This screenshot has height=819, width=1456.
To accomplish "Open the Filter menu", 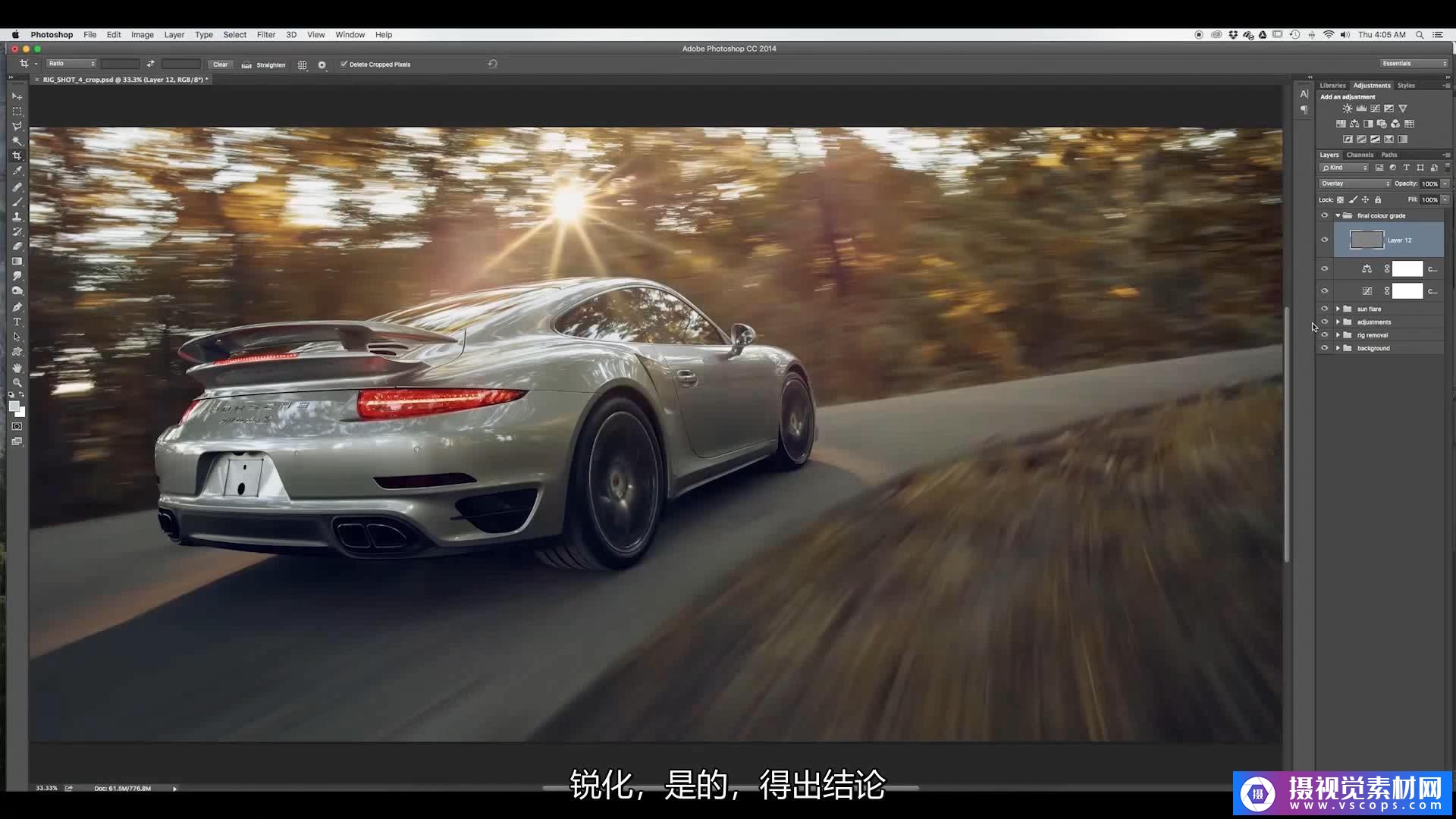I will click(x=265, y=35).
